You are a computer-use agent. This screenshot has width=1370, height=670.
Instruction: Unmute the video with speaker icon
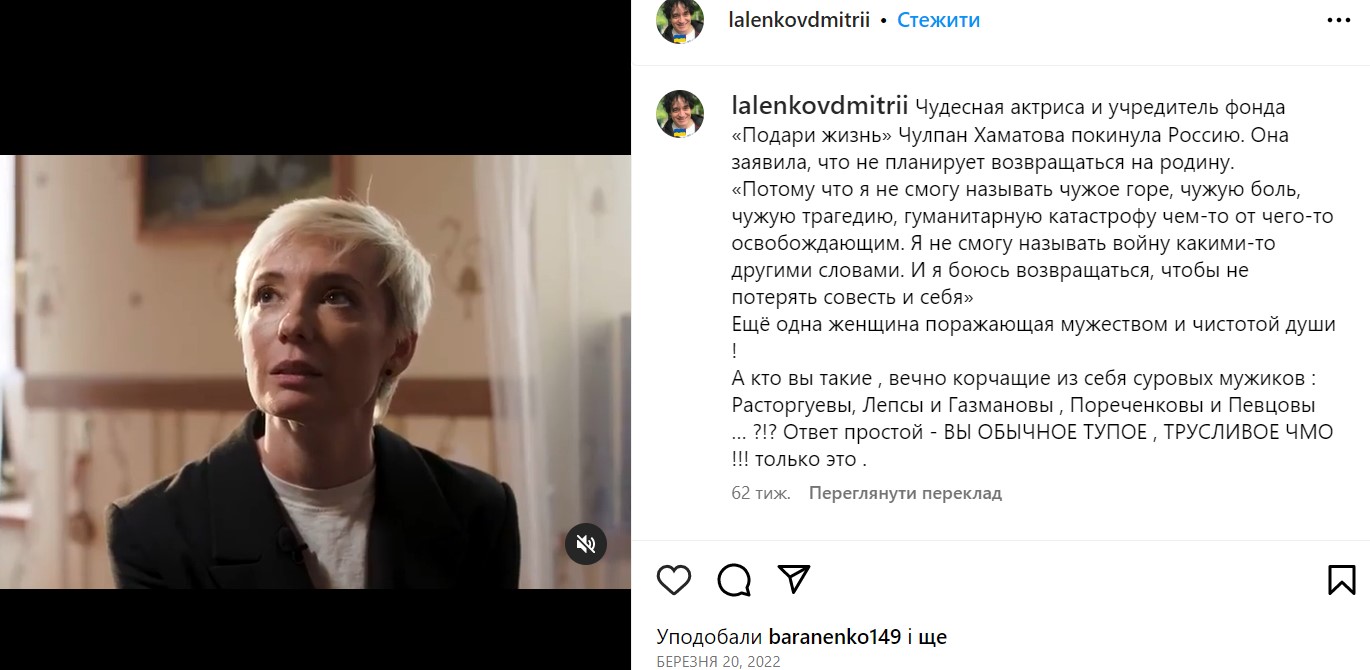586,544
